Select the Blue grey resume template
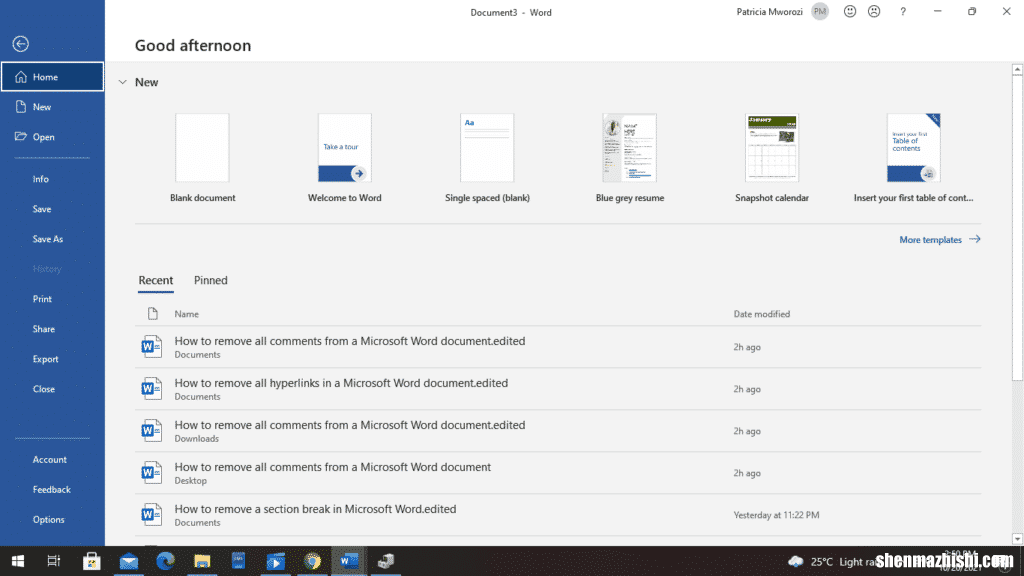The height and width of the screenshot is (576, 1024). click(x=630, y=158)
